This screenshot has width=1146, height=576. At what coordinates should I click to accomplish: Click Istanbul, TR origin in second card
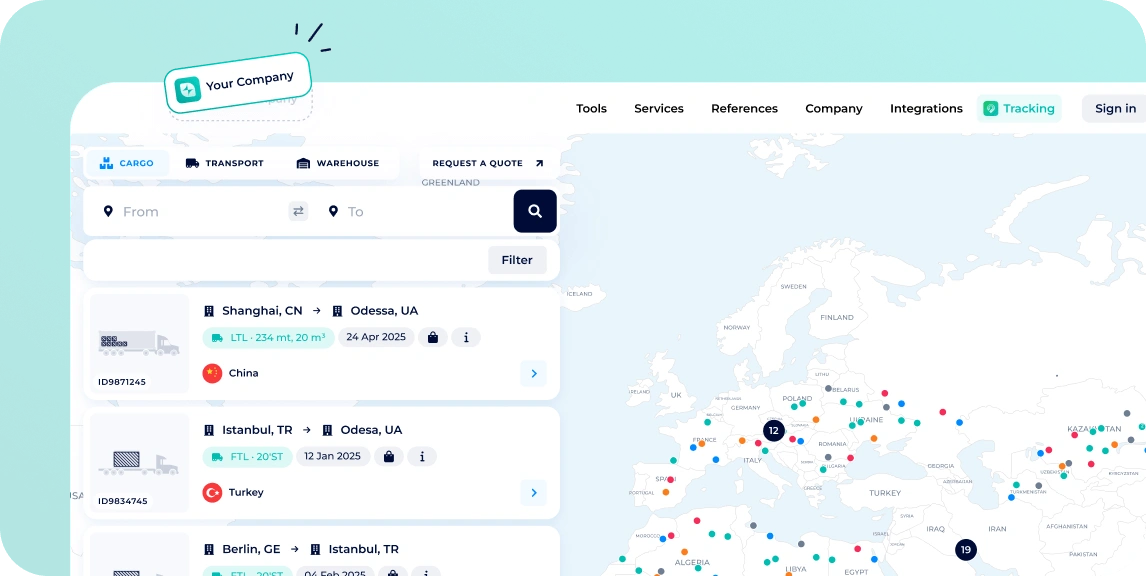pyautogui.click(x=257, y=430)
